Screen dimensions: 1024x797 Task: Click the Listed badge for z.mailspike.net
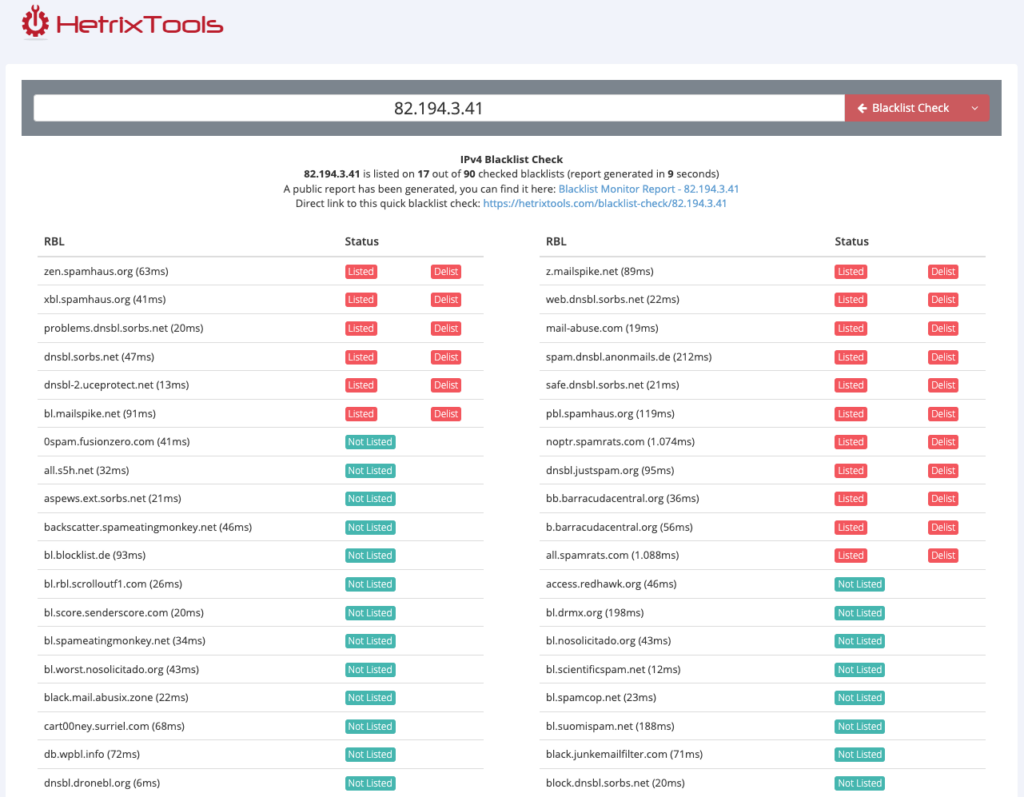[851, 271]
